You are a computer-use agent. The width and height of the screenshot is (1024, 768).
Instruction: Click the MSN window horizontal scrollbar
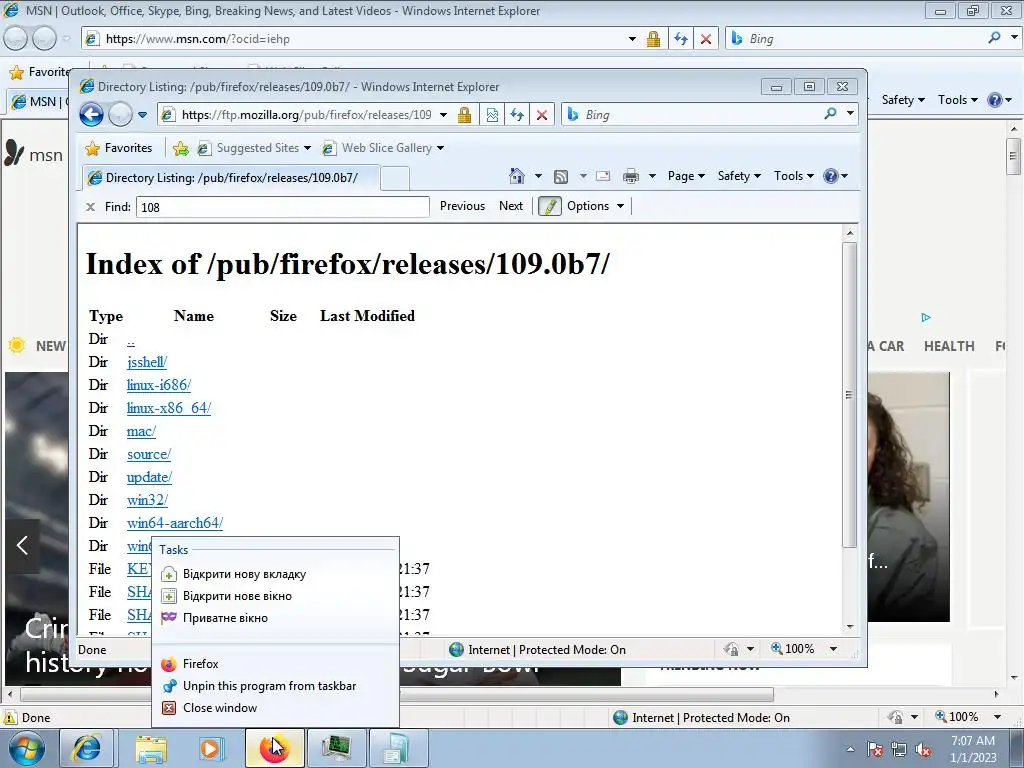click(x=397, y=694)
